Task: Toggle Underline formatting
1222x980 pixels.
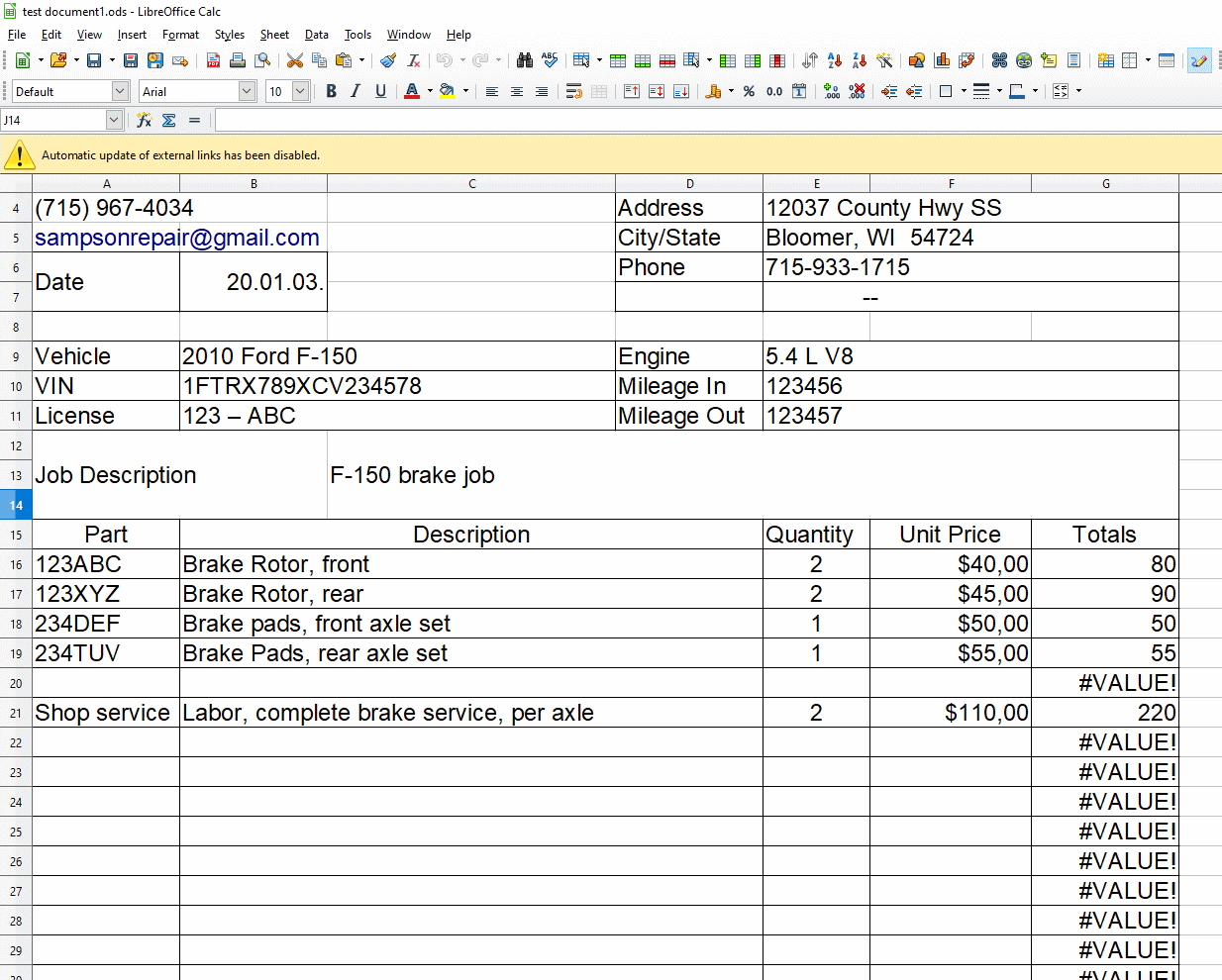Action: [x=380, y=92]
